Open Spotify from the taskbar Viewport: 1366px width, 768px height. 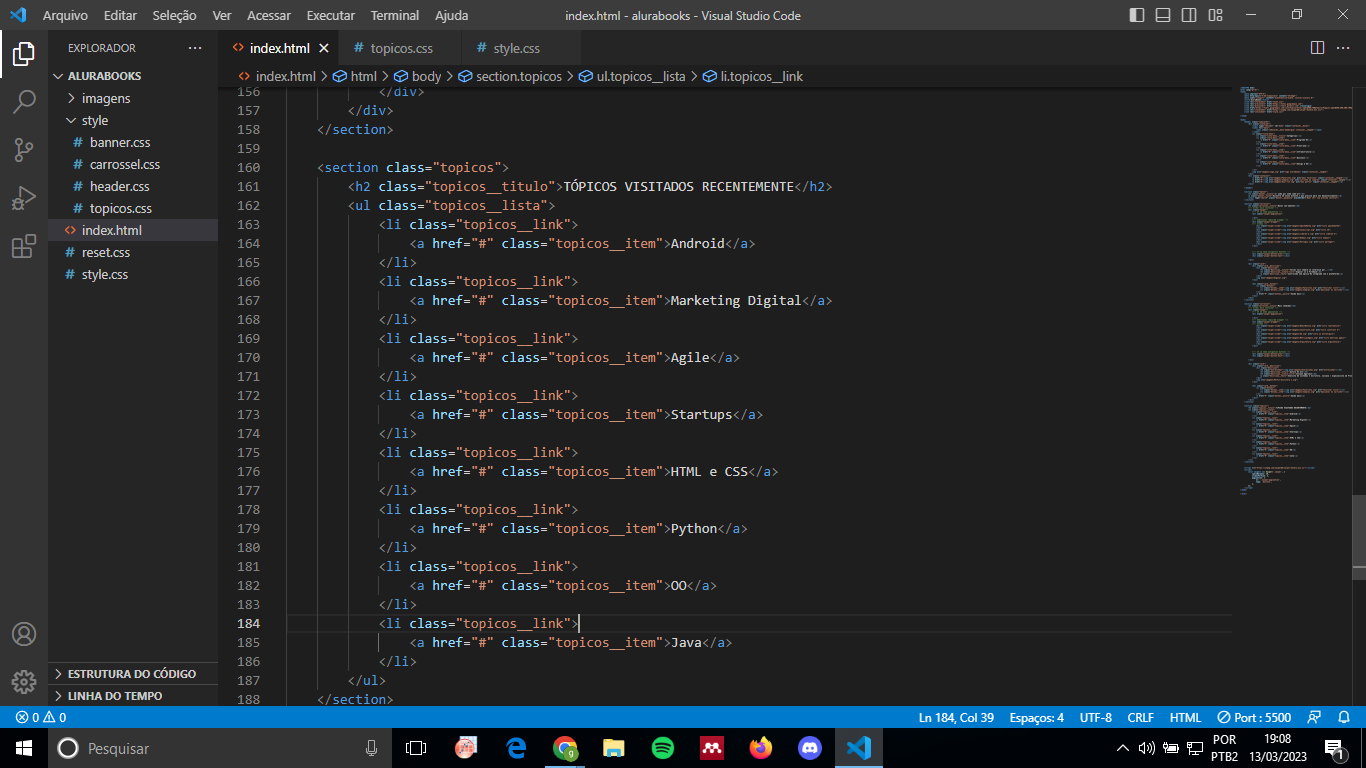tap(663, 748)
